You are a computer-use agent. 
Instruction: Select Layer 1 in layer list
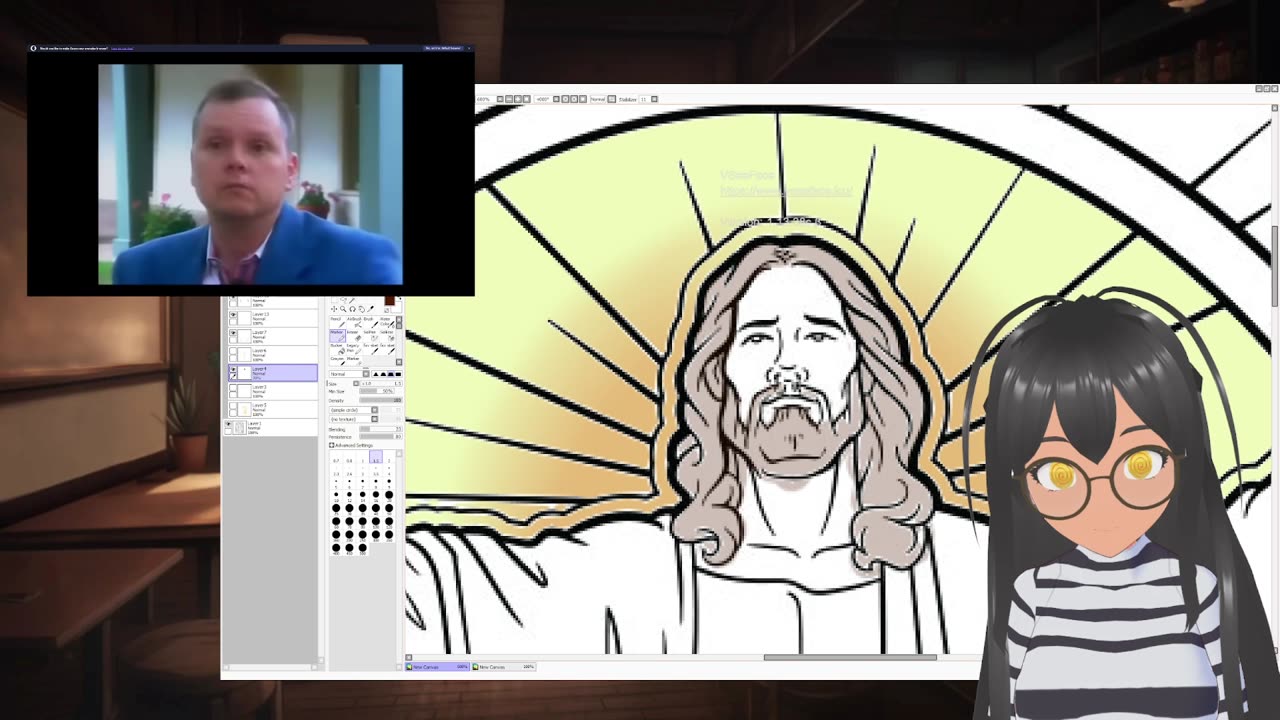tap(271, 427)
